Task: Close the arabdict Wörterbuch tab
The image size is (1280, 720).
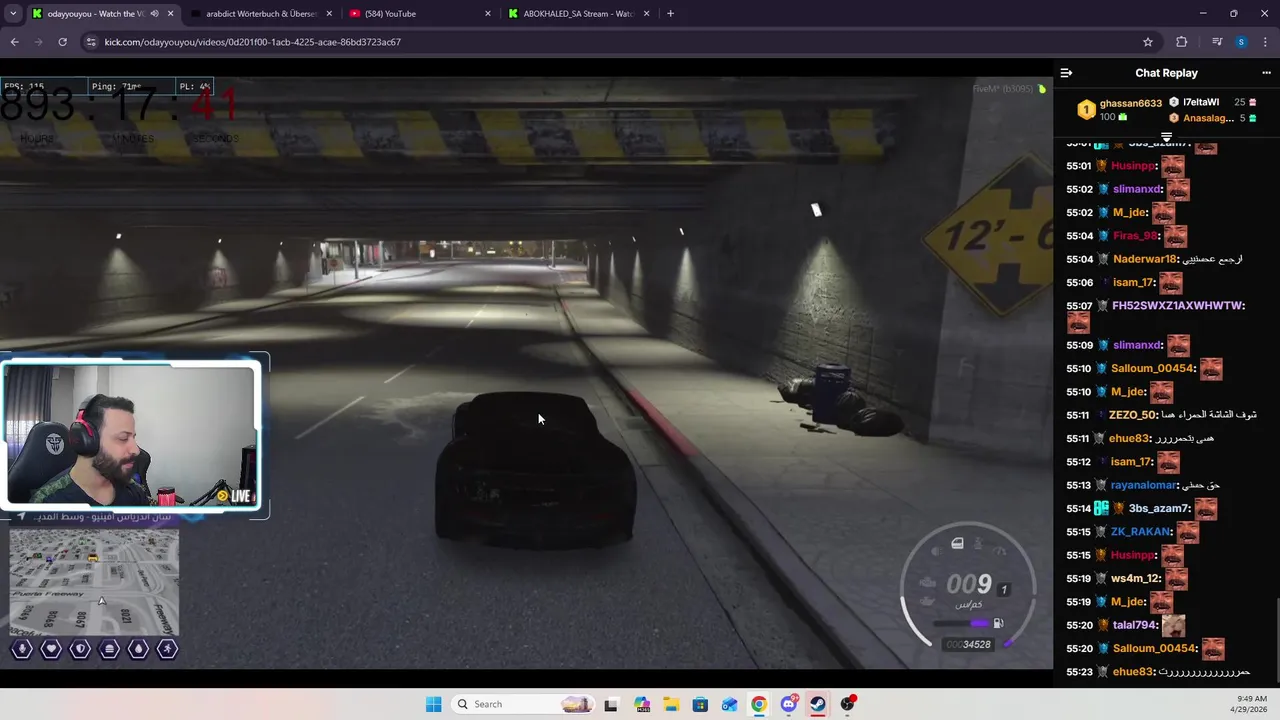Action: click(329, 14)
